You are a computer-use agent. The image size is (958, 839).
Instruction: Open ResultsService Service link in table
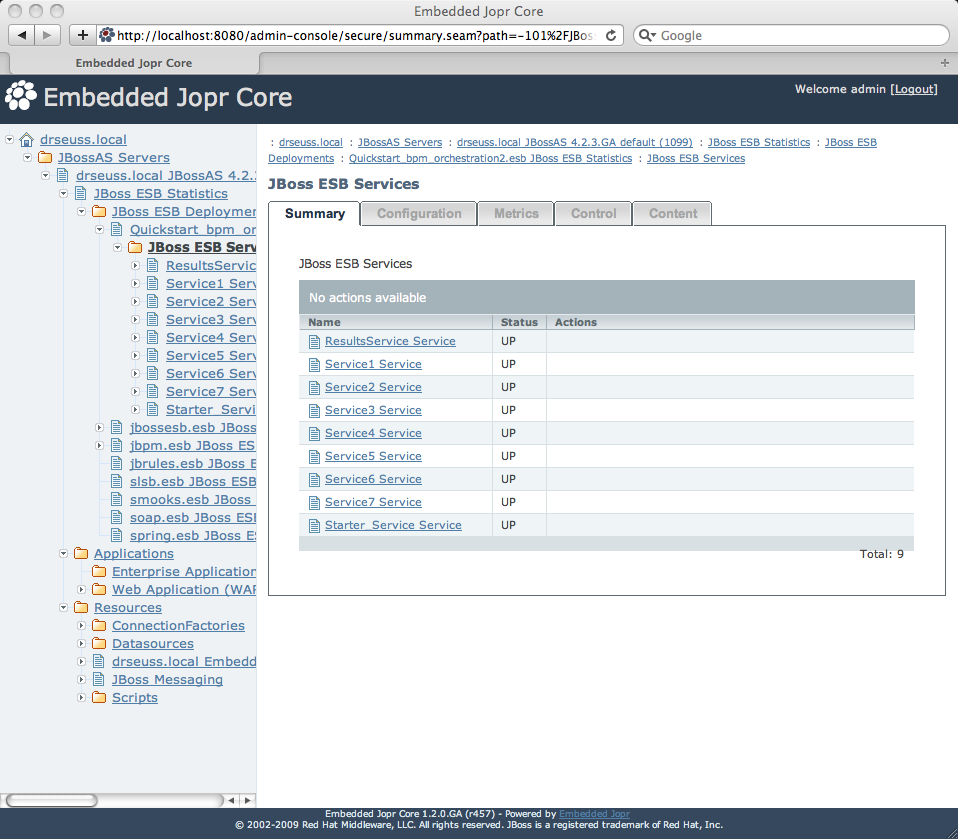click(390, 341)
